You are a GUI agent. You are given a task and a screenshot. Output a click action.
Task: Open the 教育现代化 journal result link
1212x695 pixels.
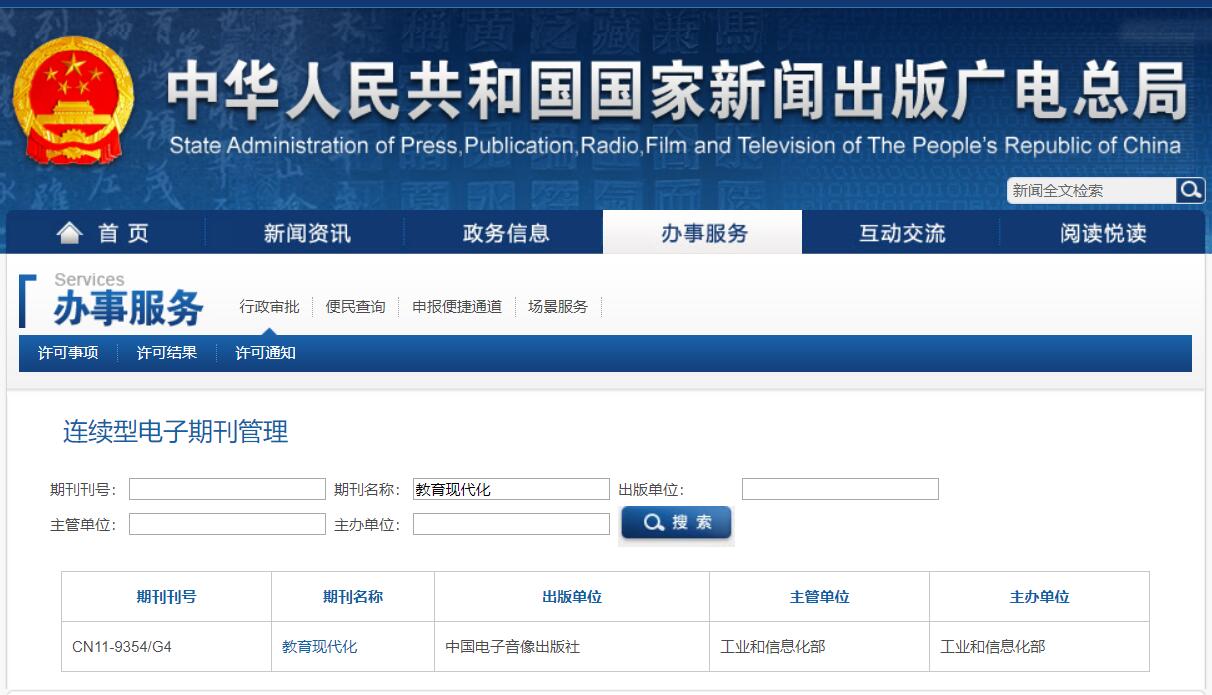pos(320,647)
